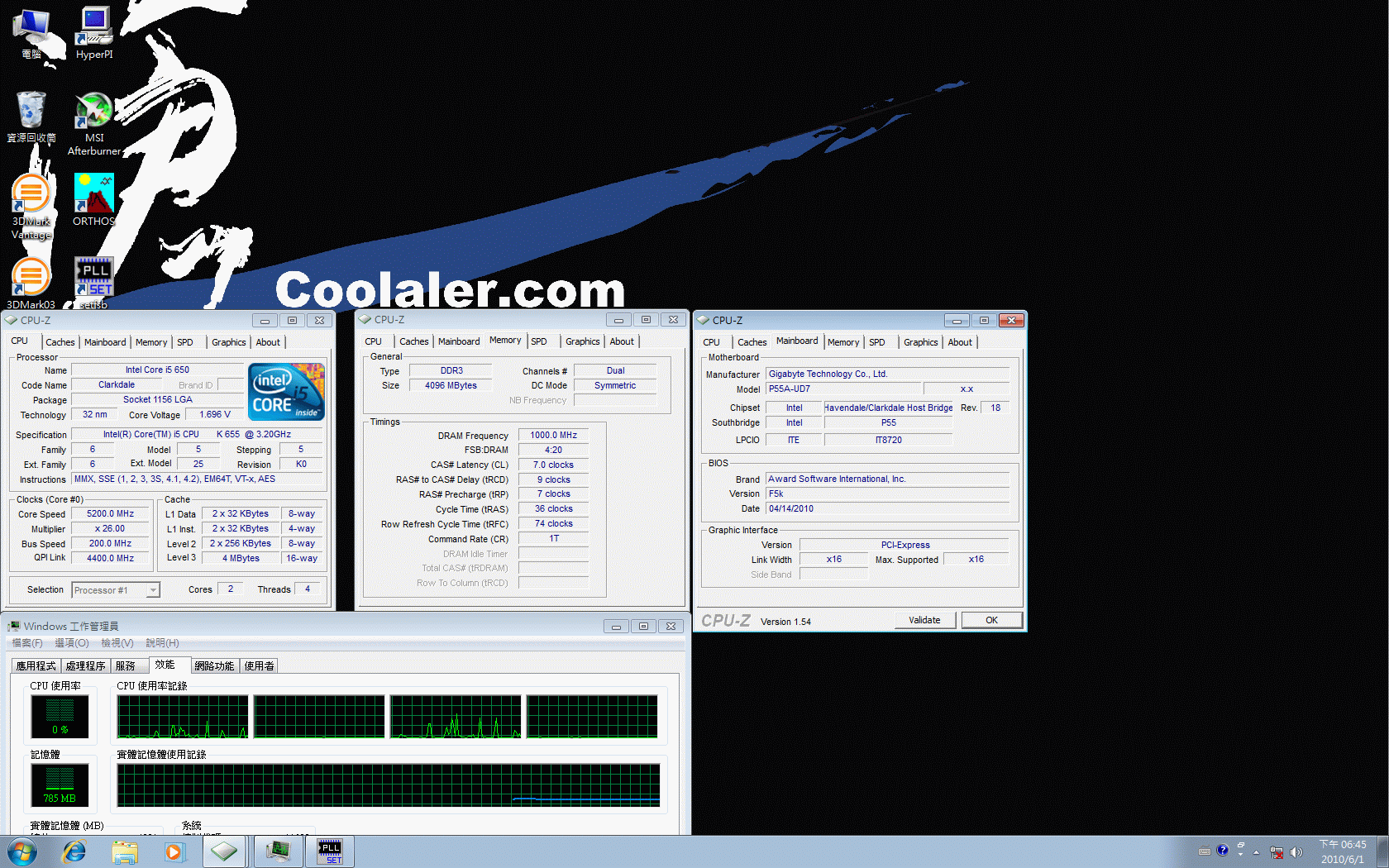Viewport: 1389px width, 868px height.
Task: Click the CPU usage gauge showing 0 %
Action: 60,716
